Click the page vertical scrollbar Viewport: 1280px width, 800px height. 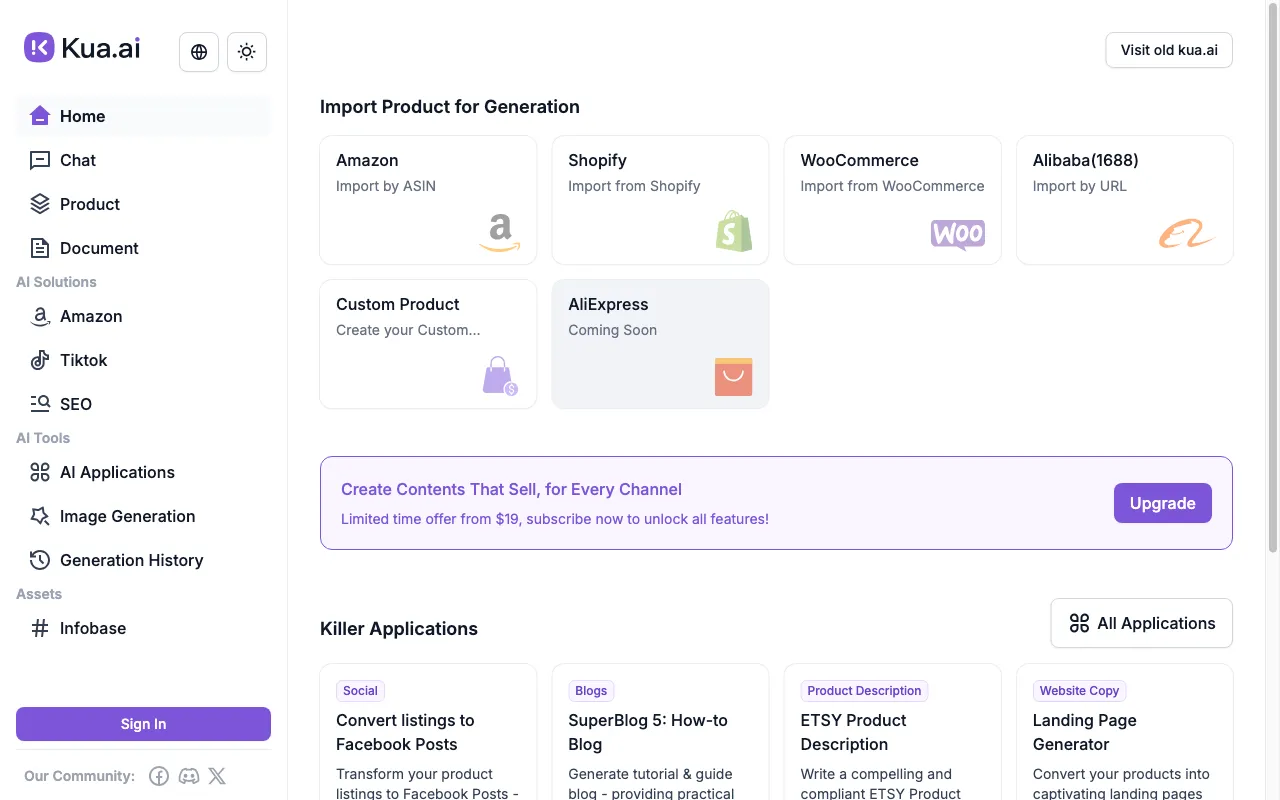[x=1273, y=278]
